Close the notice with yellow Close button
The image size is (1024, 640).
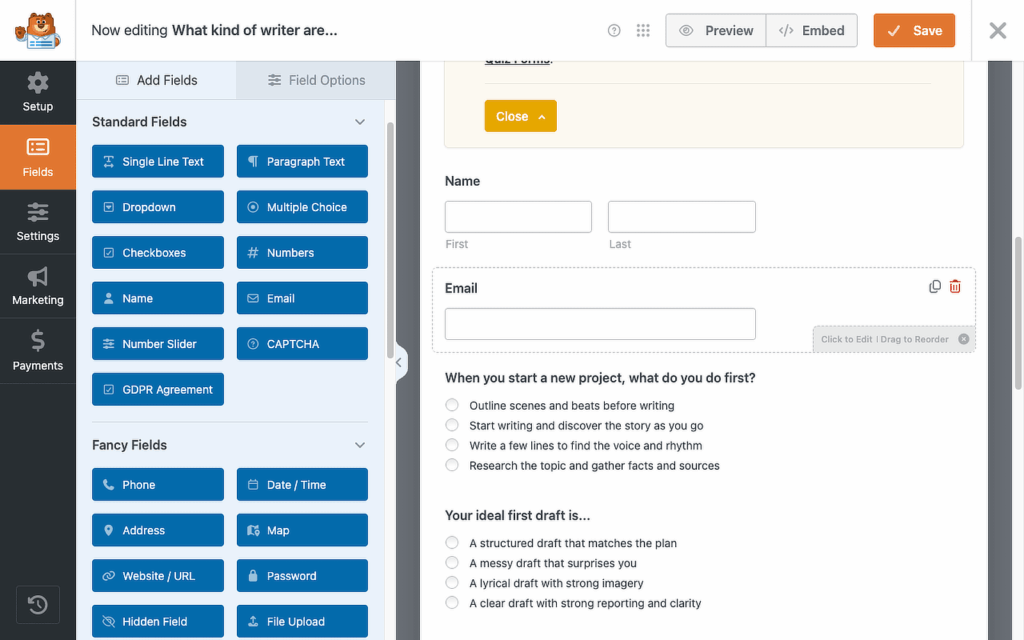520,116
